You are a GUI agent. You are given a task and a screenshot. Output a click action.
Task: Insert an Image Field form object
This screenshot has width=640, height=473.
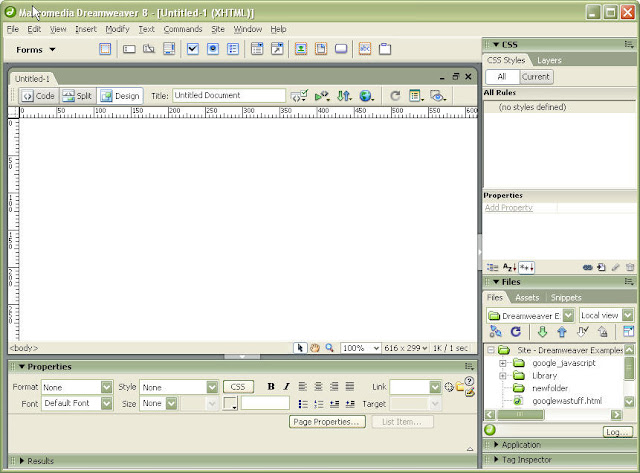coord(301,49)
